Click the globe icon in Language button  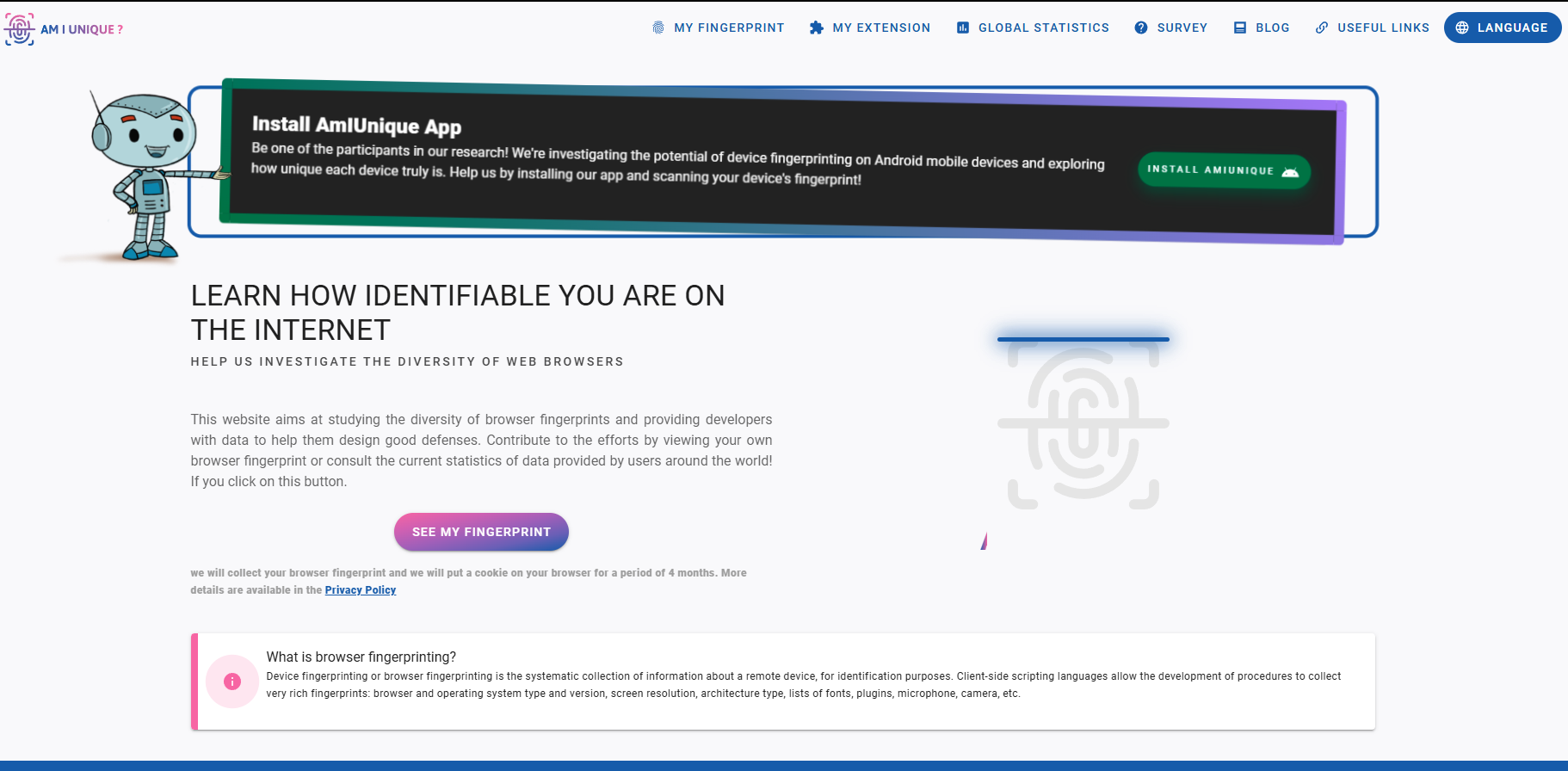pyautogui.click(x=1462, y=28)
